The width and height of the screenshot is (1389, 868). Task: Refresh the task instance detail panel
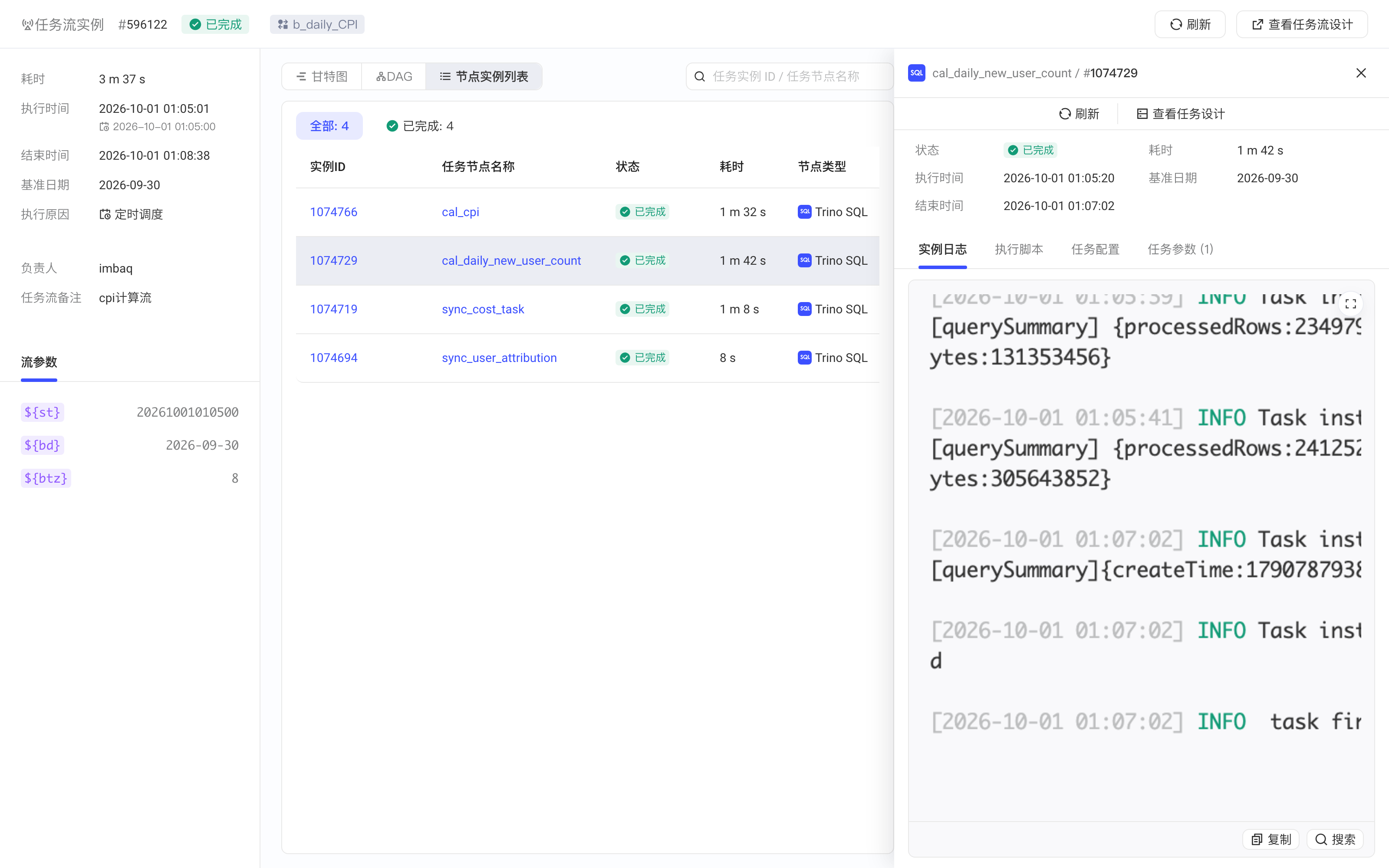pos(1079,114)
